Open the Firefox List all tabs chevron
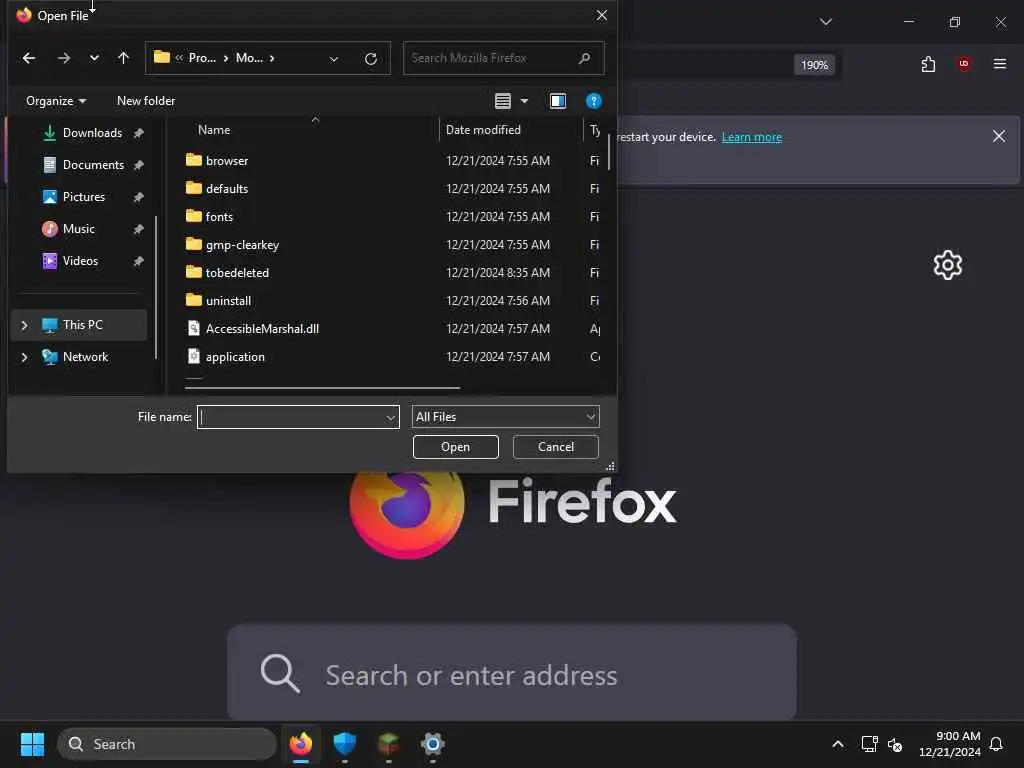 tap(825, 22)
